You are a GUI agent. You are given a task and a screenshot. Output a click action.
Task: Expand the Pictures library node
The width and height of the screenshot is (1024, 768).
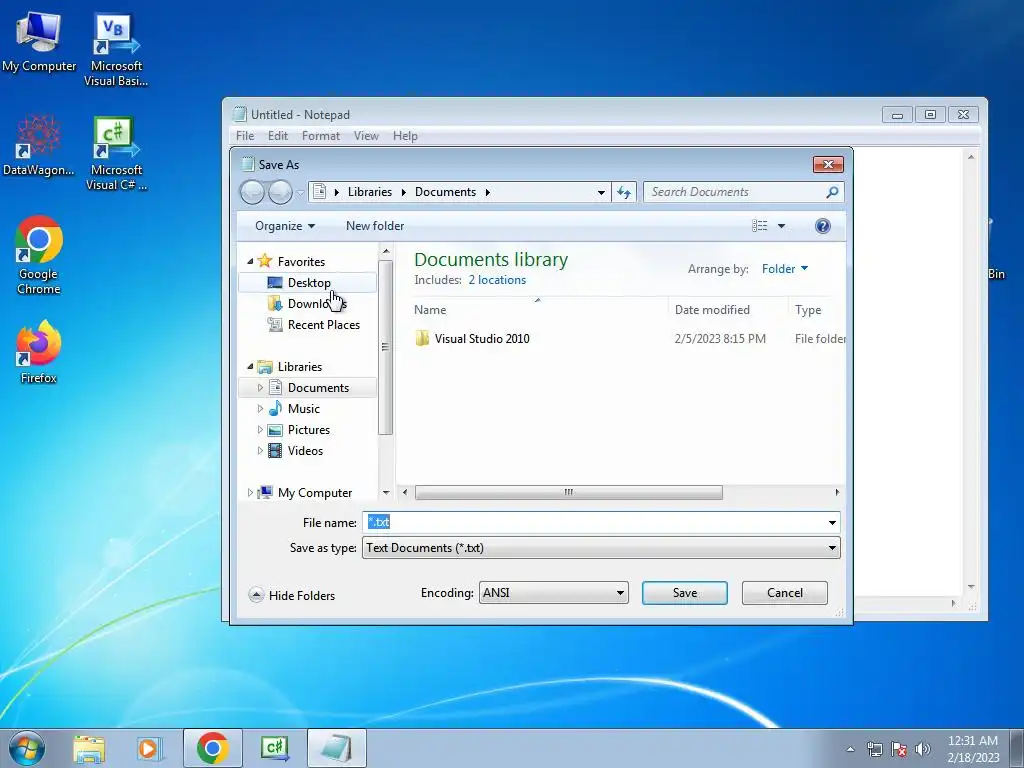(x=260, y=430)
